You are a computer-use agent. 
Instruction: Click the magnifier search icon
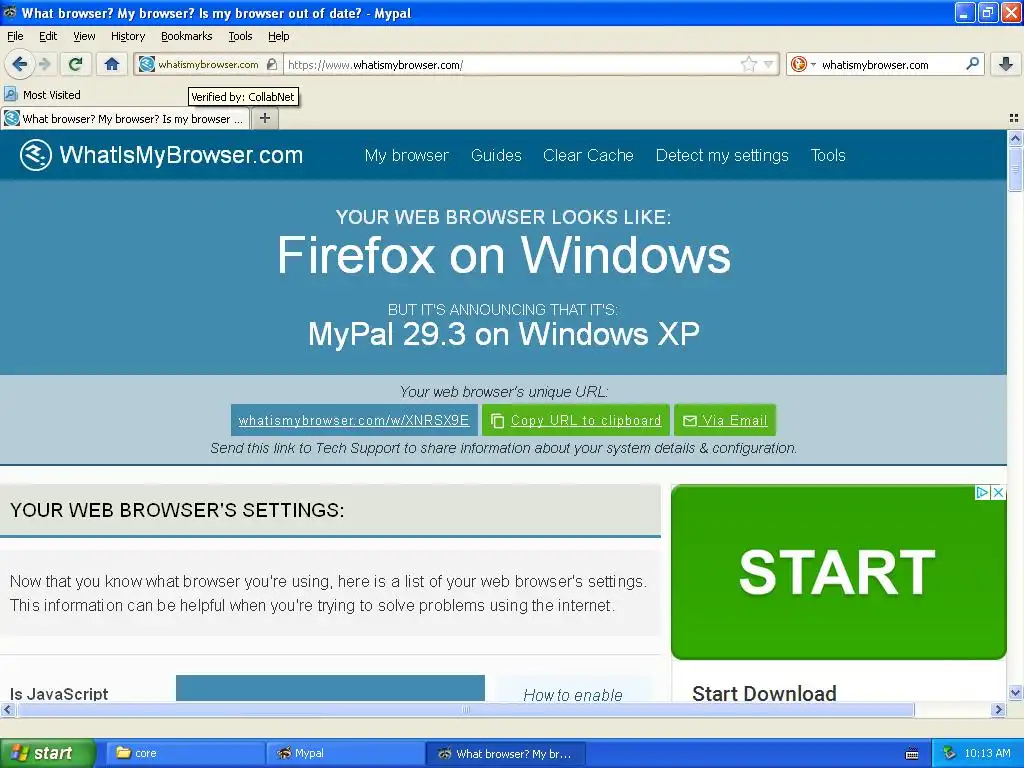pos(972,64)
